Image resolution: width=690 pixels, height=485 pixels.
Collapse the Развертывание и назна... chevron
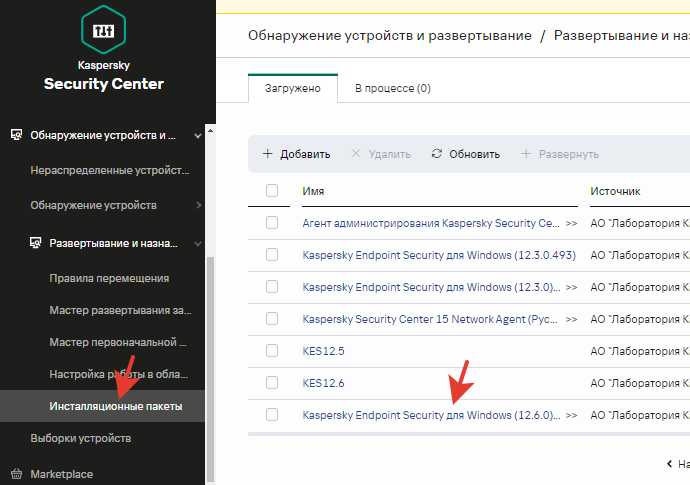[x=198, y=243]
